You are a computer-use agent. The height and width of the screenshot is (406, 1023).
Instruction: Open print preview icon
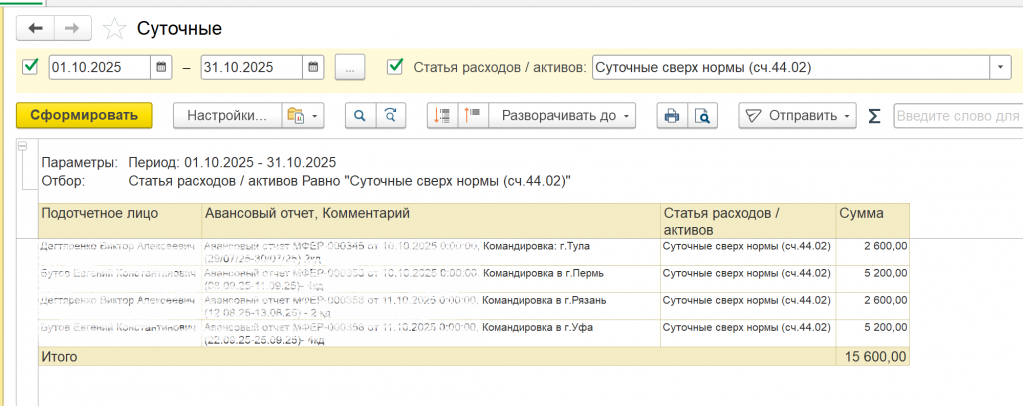click(703, 115)
